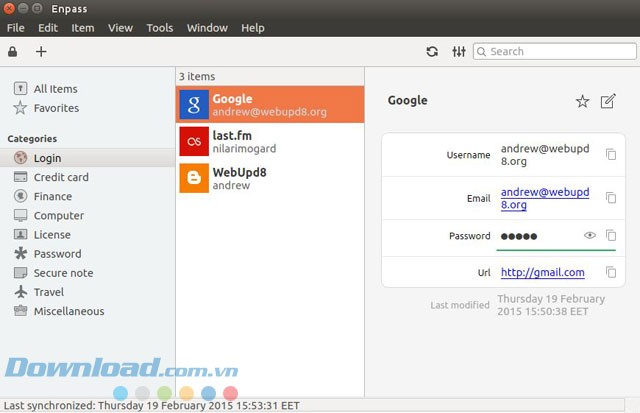Open the Help menu
This screenshot has height=413, width=640.
click(x=253, y=28)
